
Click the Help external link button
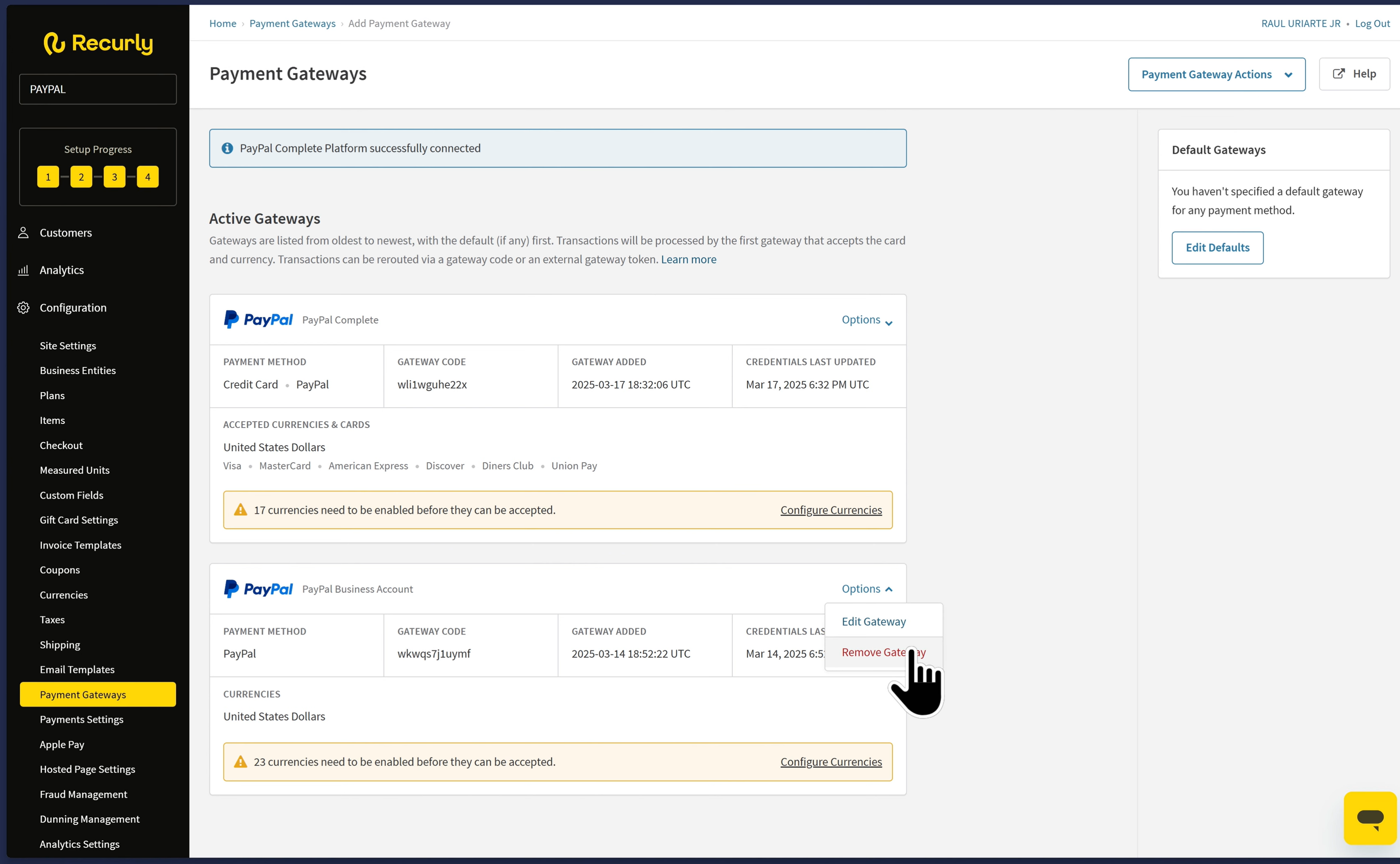click(x=1354, y=74)
